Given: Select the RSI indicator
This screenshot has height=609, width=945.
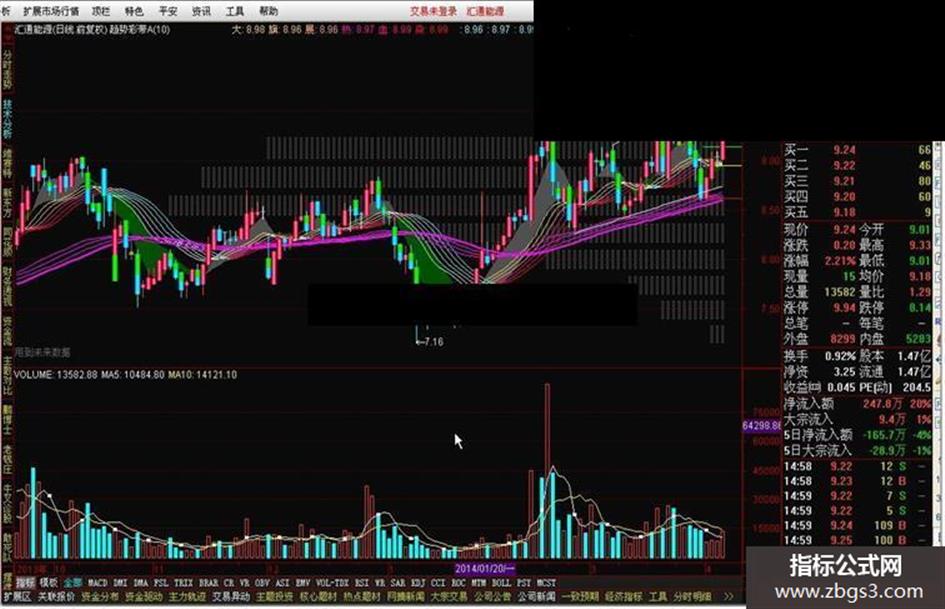Looking at the screenshot, I should pyautogui.click(x=362, y=583).
